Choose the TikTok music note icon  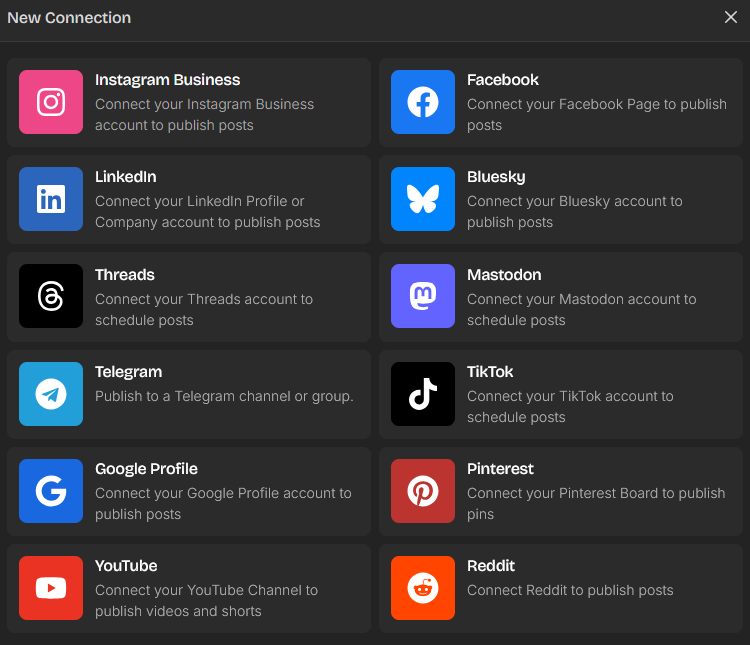423,394
